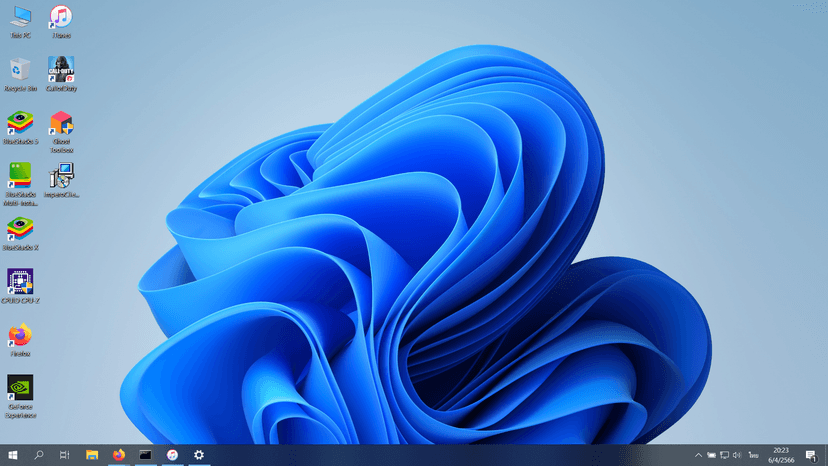Open CPUID CPU-Z desktop icon

[x=20, y=282]
